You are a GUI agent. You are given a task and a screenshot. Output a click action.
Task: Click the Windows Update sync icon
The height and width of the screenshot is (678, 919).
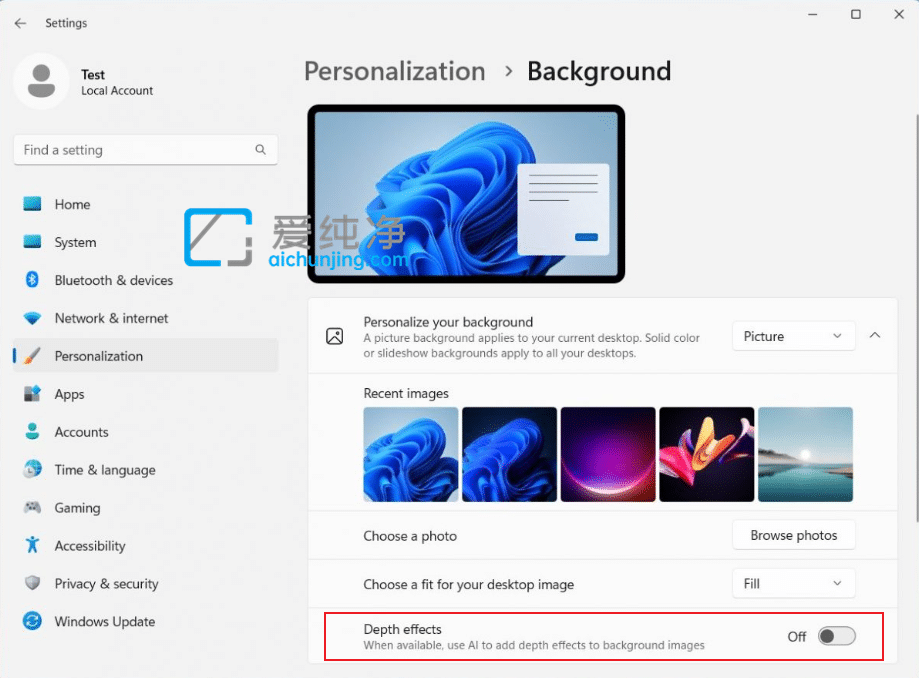(x=32, y=621)
